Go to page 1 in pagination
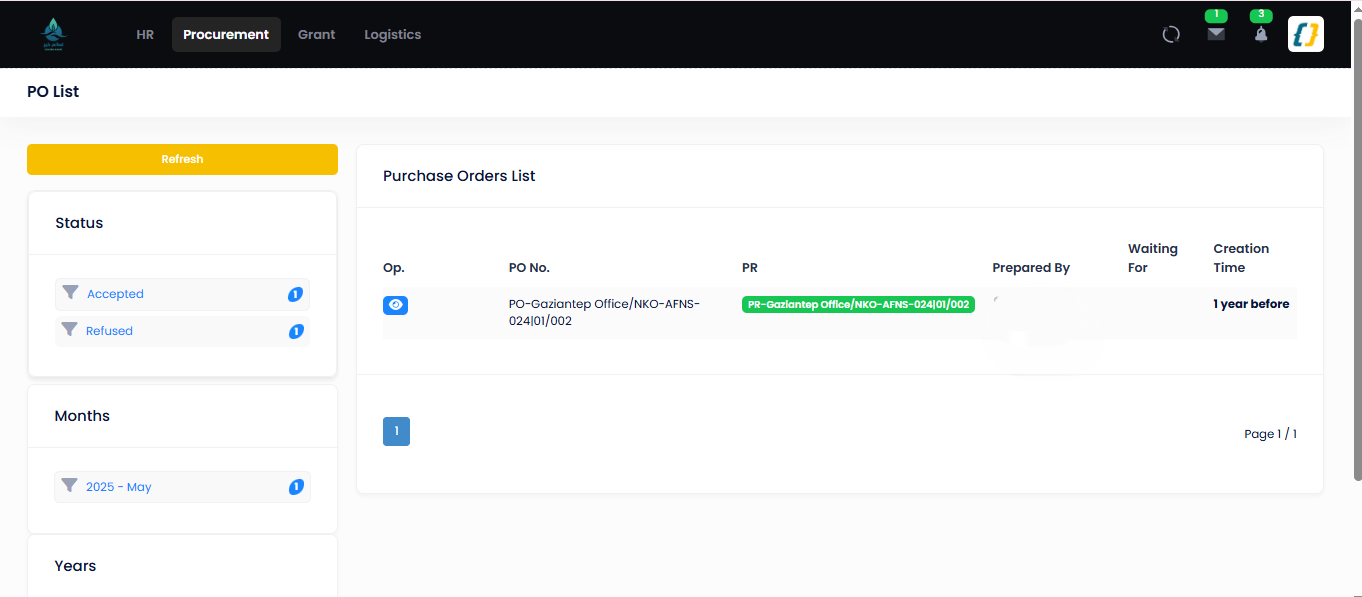The height and width of the screenshot is (597, 1362). pos(396,431)
